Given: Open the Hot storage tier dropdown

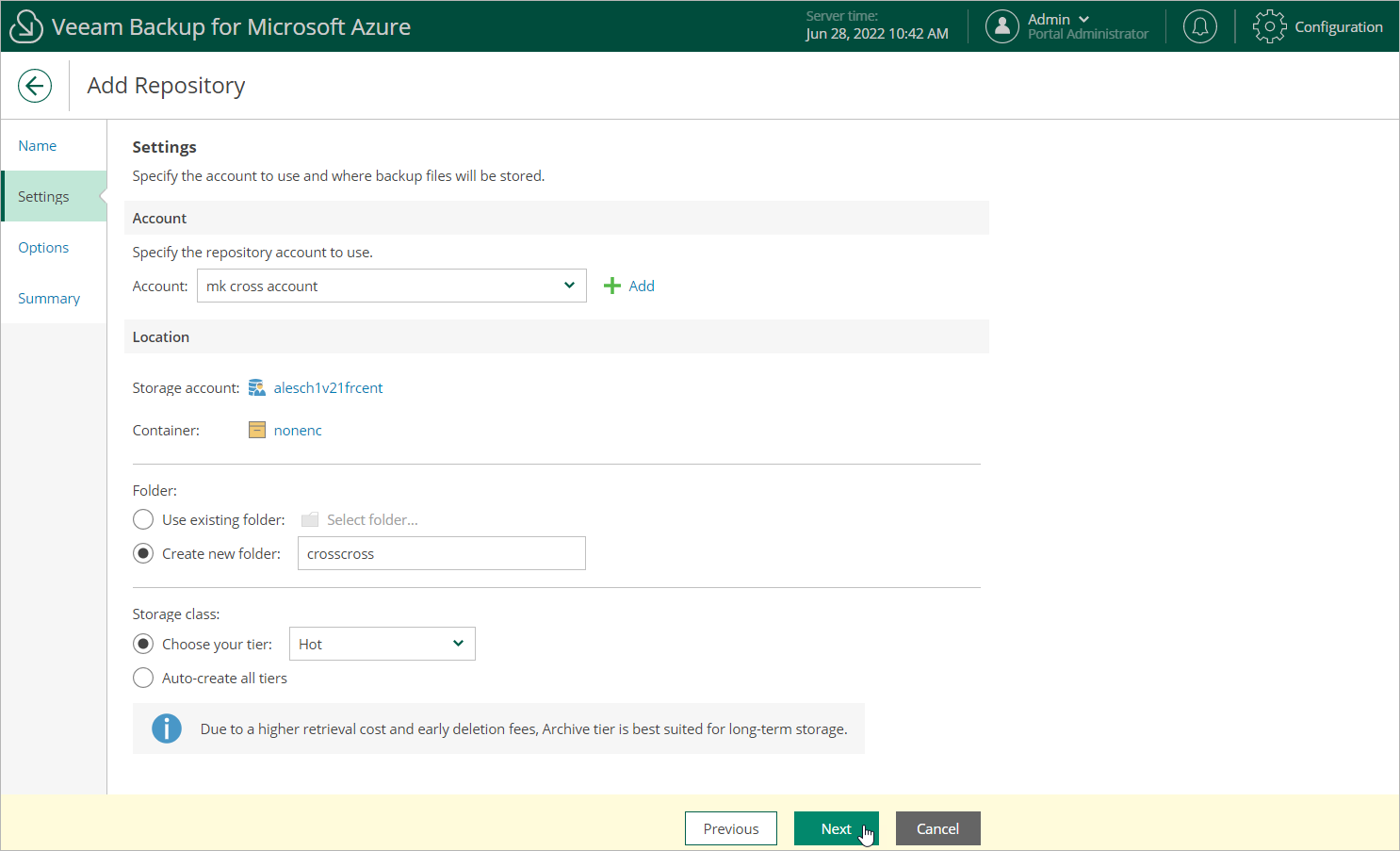Looking at the screenshot, I should pos(383,644).
